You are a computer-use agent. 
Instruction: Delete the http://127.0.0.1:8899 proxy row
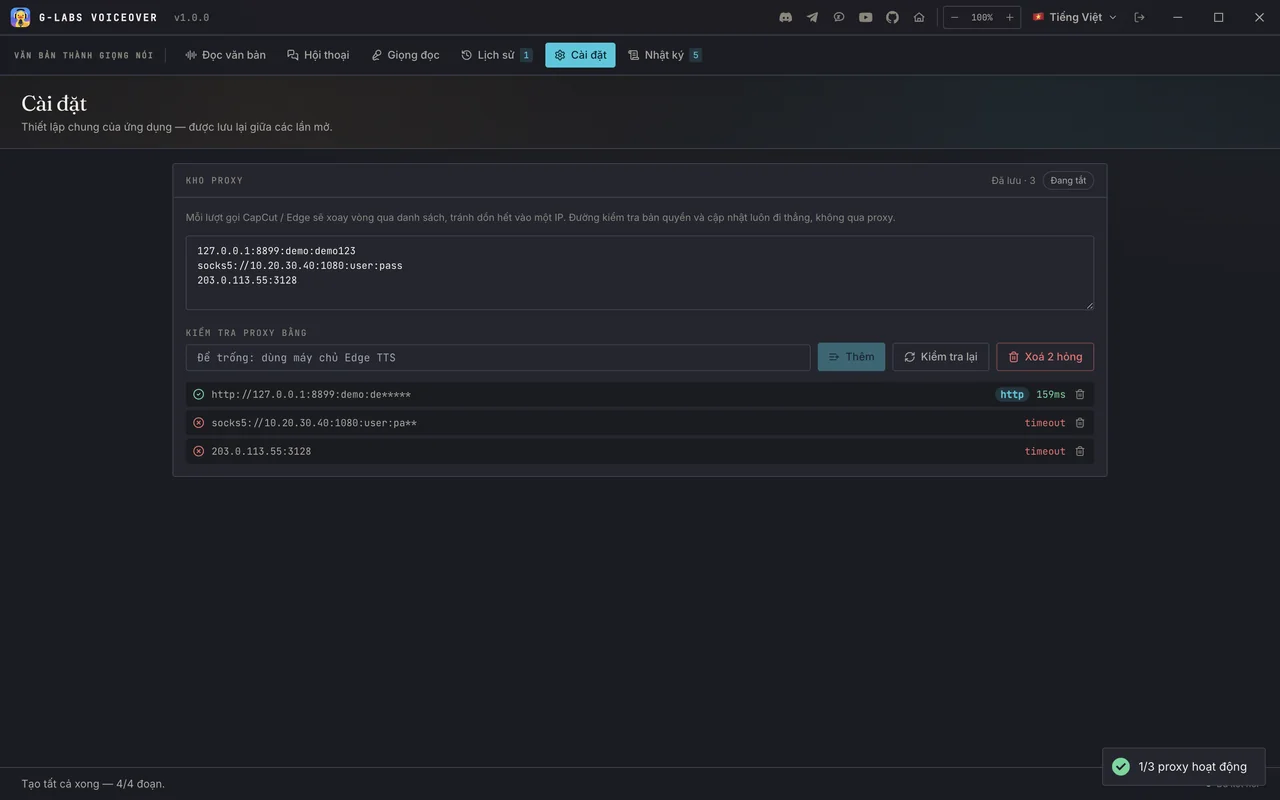(x=1080, y=395)
